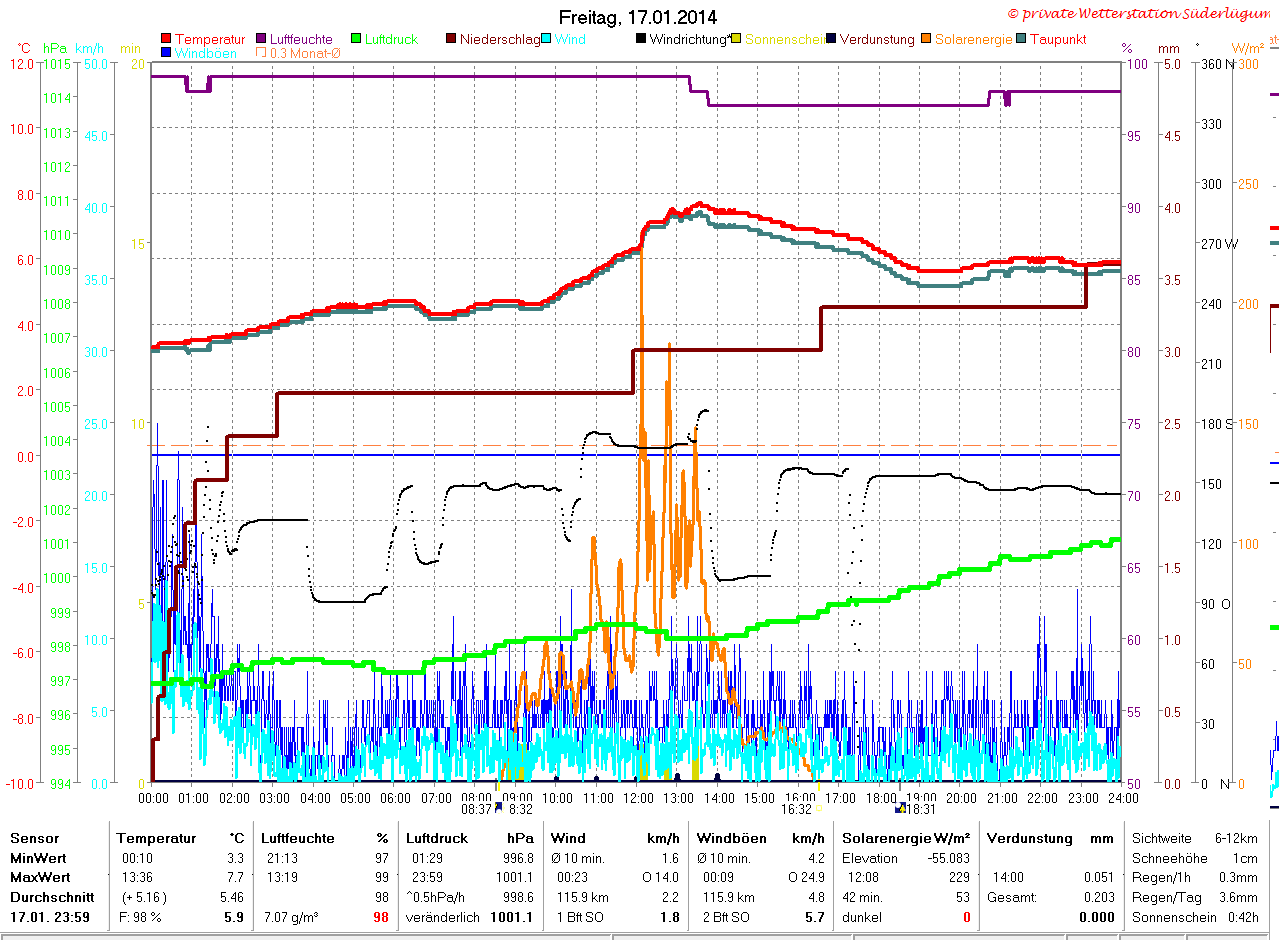1280x940 pixels.
Task: Click the purple Luftfeuchte legend square
Action: tap(262, 40)
